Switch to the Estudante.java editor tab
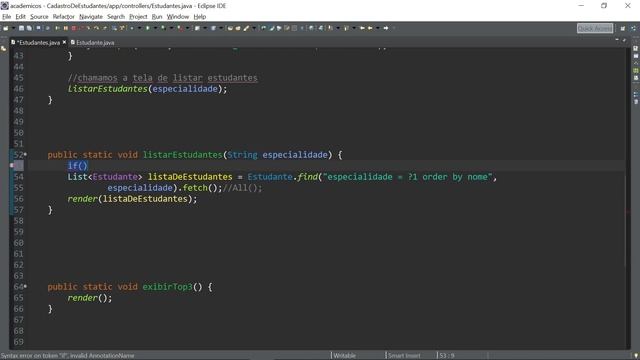This screenshot has height=360, width=640. (x=93, y=42)
